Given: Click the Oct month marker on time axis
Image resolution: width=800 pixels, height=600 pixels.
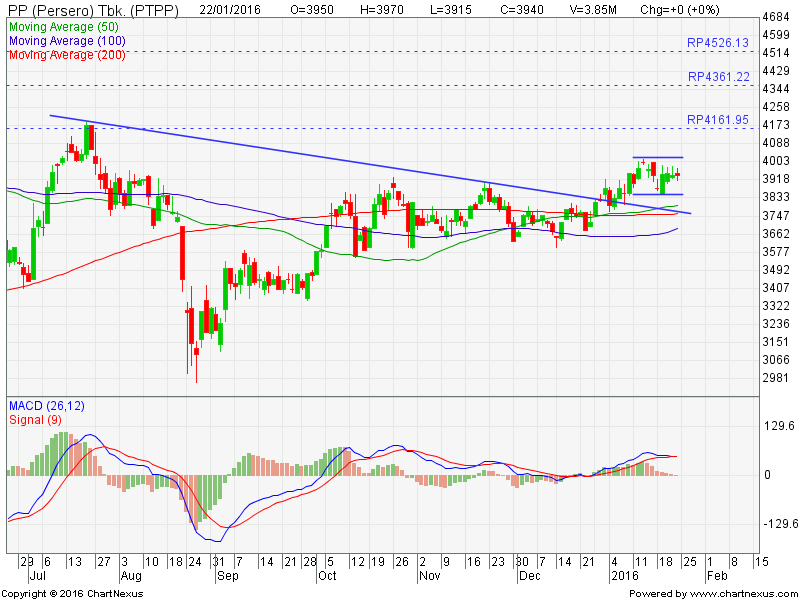Looking at the screenshot, I should [x=325, y=577].
